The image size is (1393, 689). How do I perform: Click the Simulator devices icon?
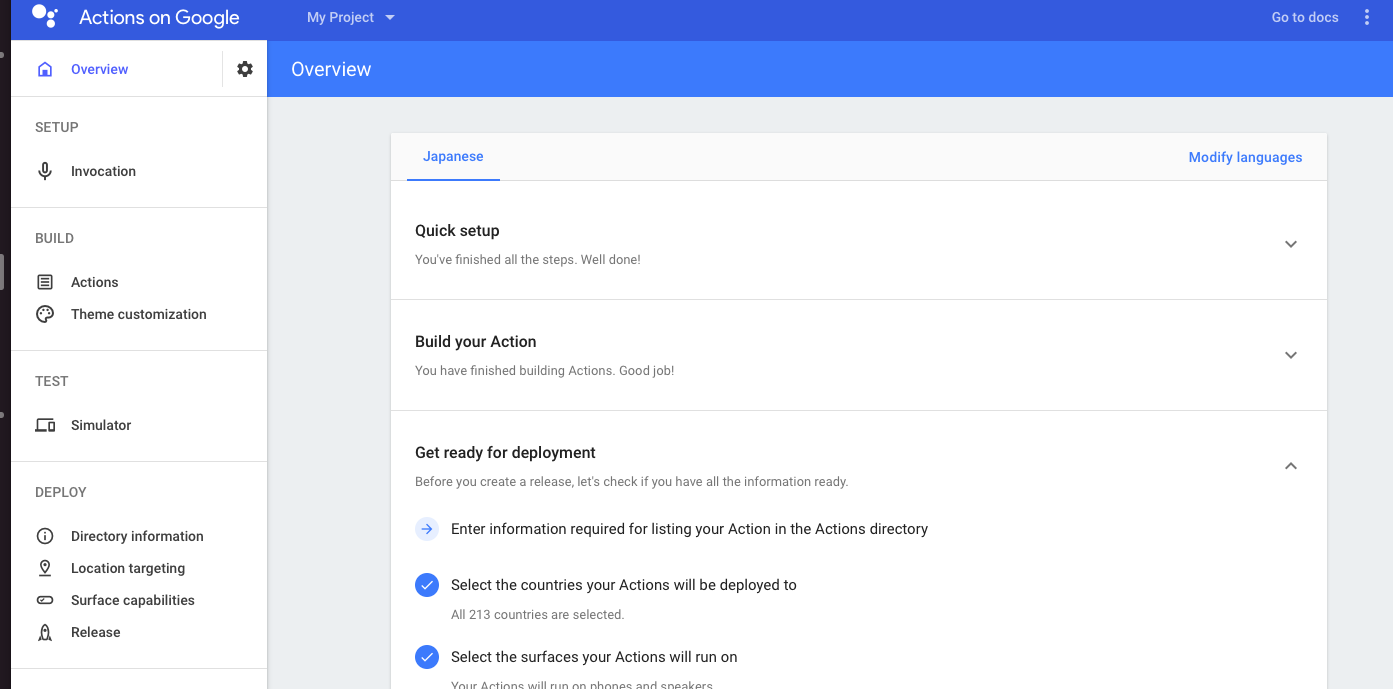(x=45, y=425)
